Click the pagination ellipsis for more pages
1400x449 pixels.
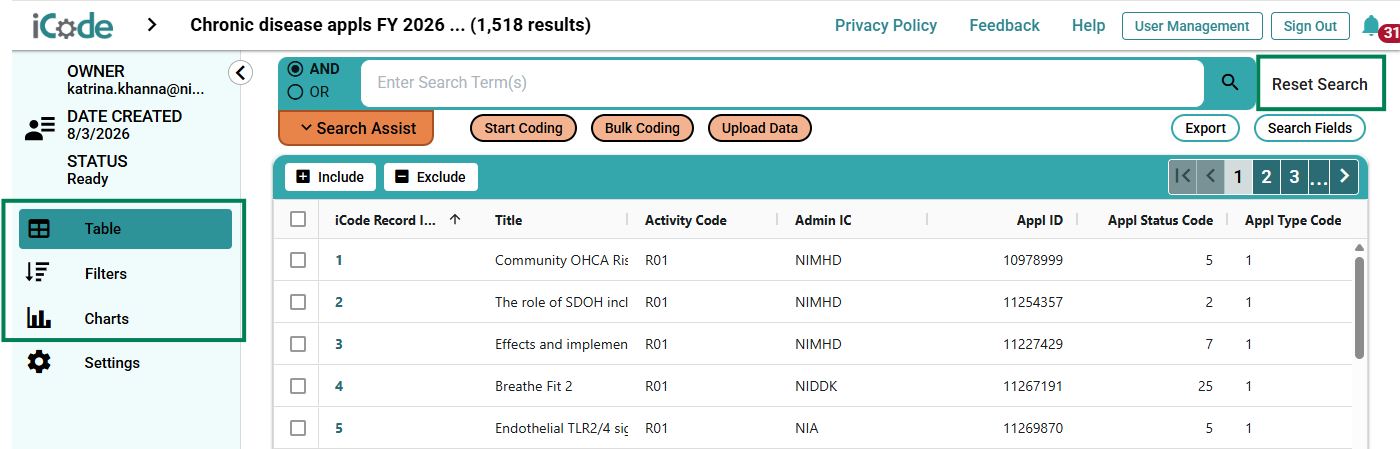tap(1318, 178)
